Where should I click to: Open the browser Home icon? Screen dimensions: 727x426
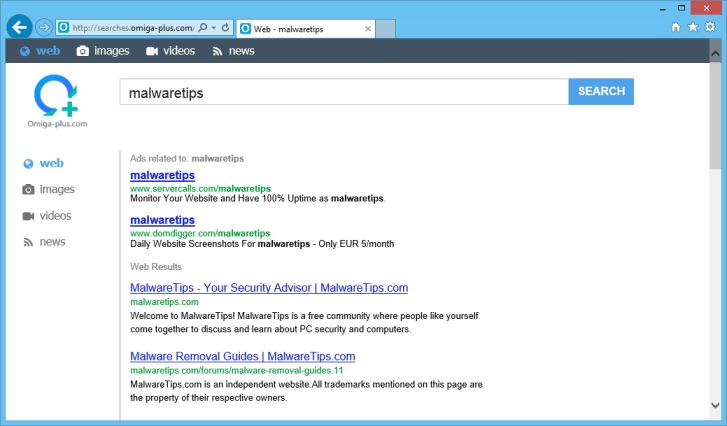pos(676,27)
